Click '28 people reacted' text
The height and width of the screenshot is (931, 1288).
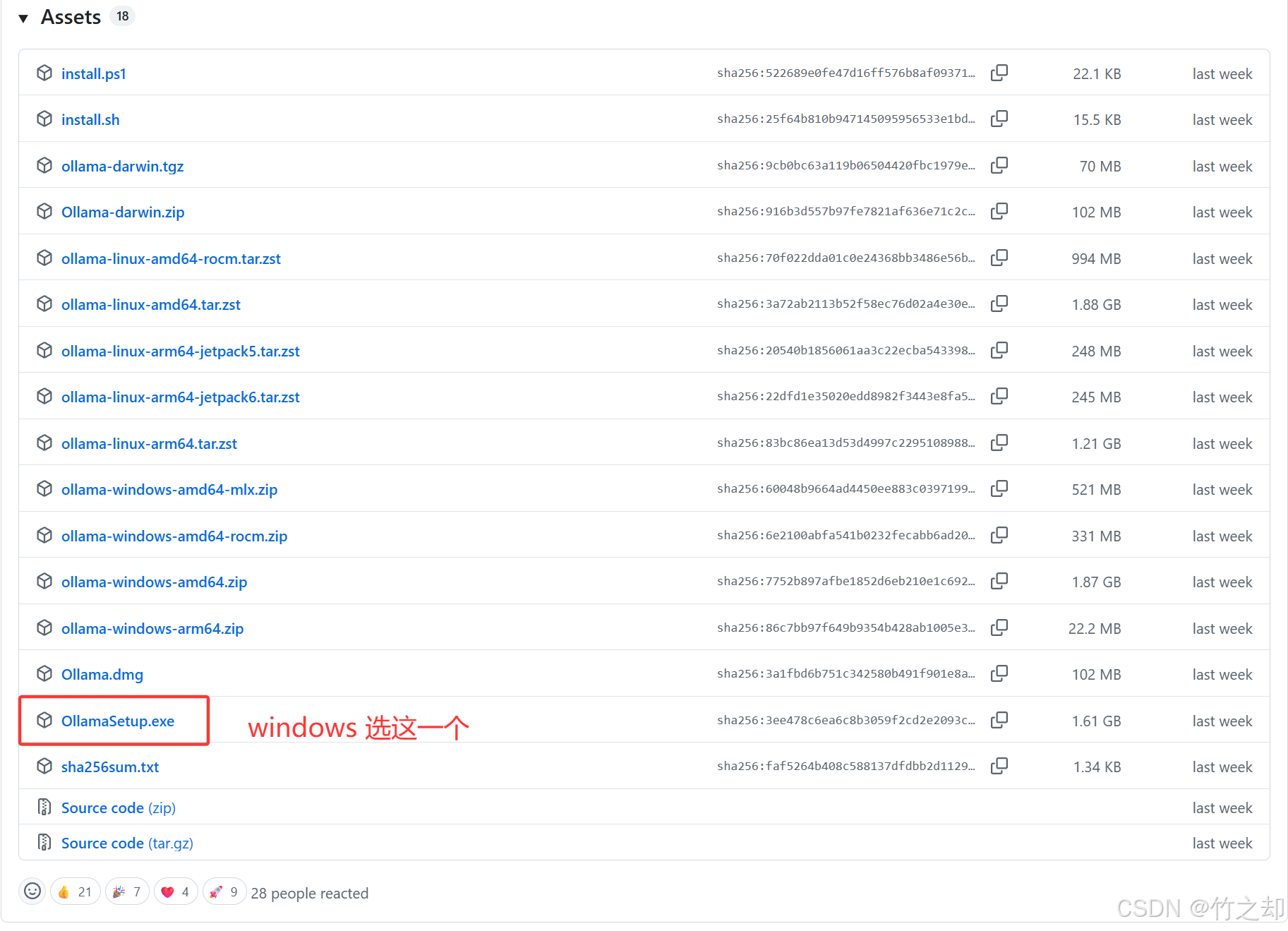click(x=310, y=893)
